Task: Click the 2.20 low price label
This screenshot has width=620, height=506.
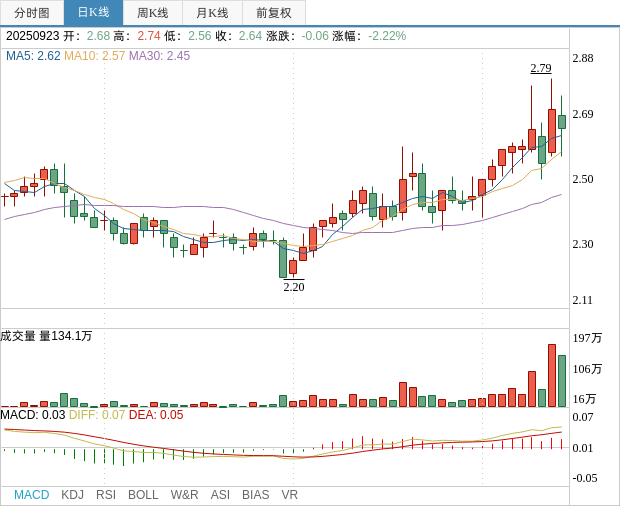Action: (294, 287)
